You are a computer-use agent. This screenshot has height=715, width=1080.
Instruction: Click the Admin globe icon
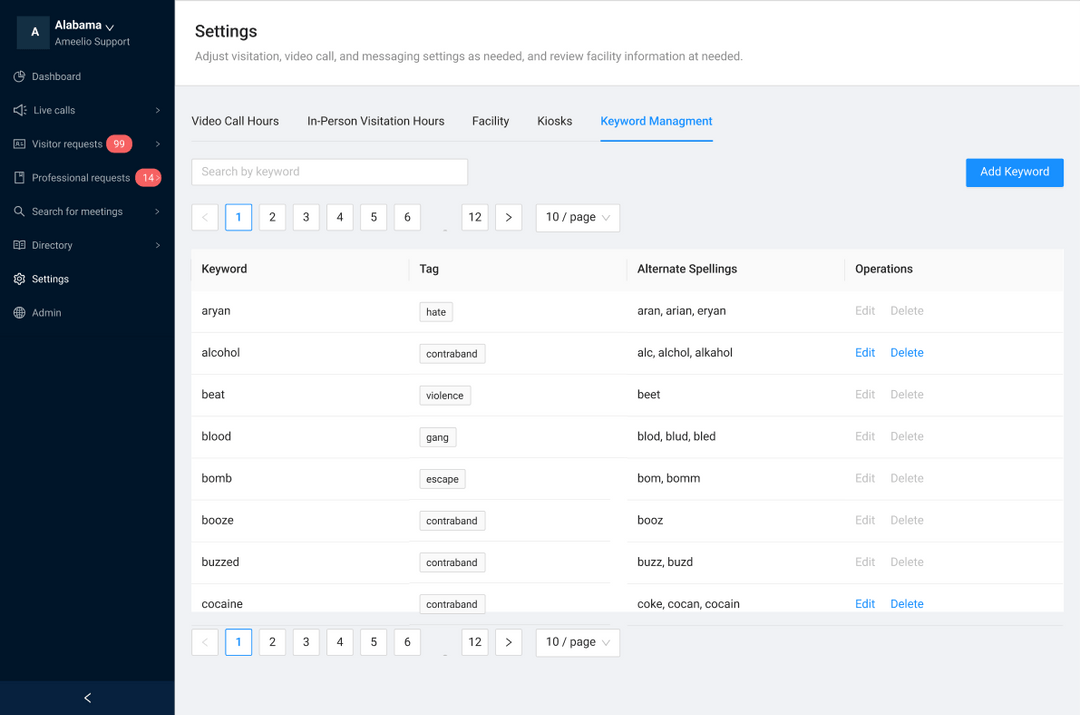pos(19,313)
